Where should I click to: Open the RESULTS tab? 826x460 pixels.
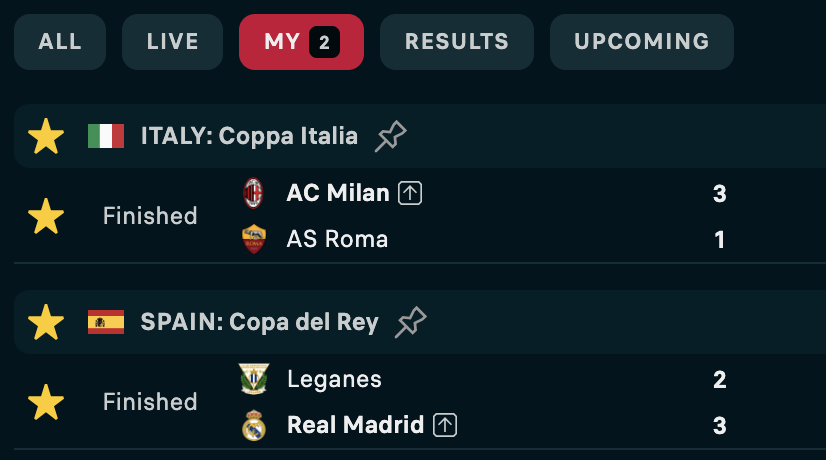[x=457, y=42]
